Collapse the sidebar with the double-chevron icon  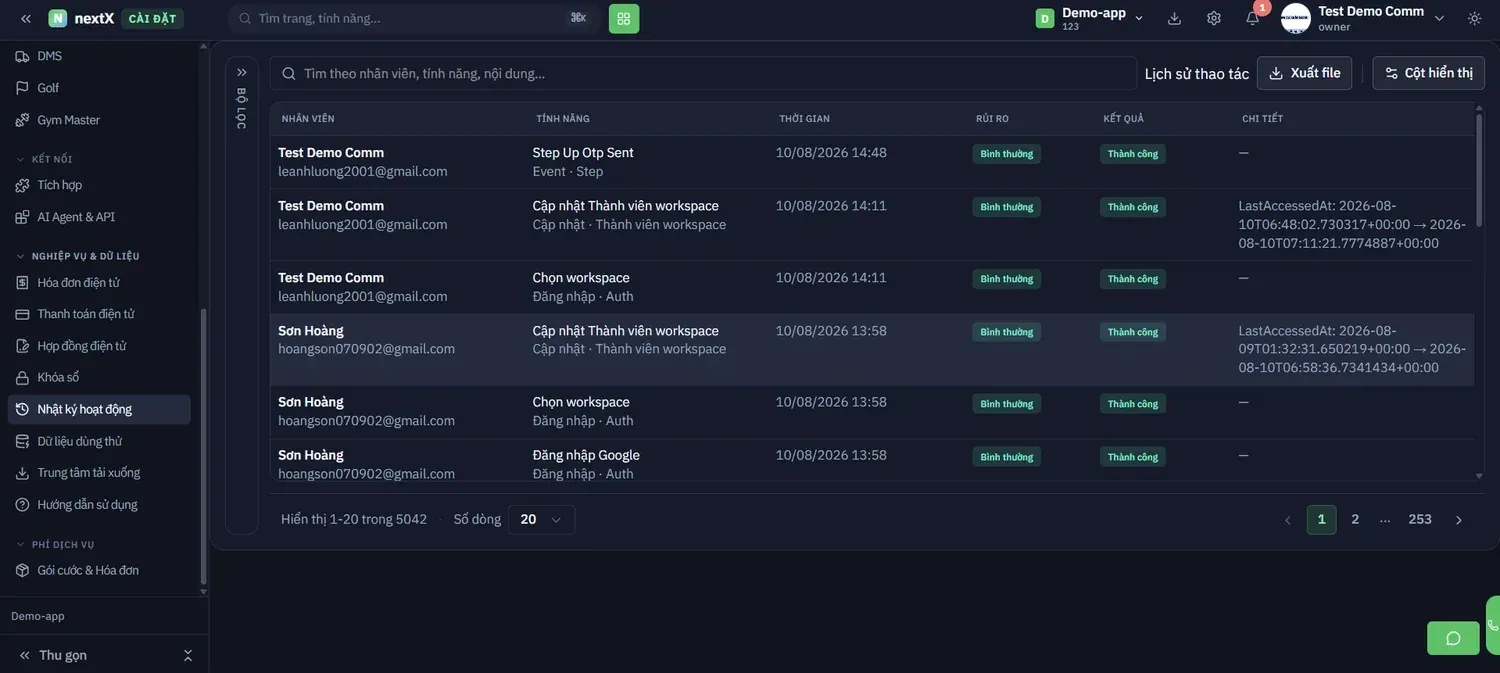pyautogui.click(x=26, y=18)
